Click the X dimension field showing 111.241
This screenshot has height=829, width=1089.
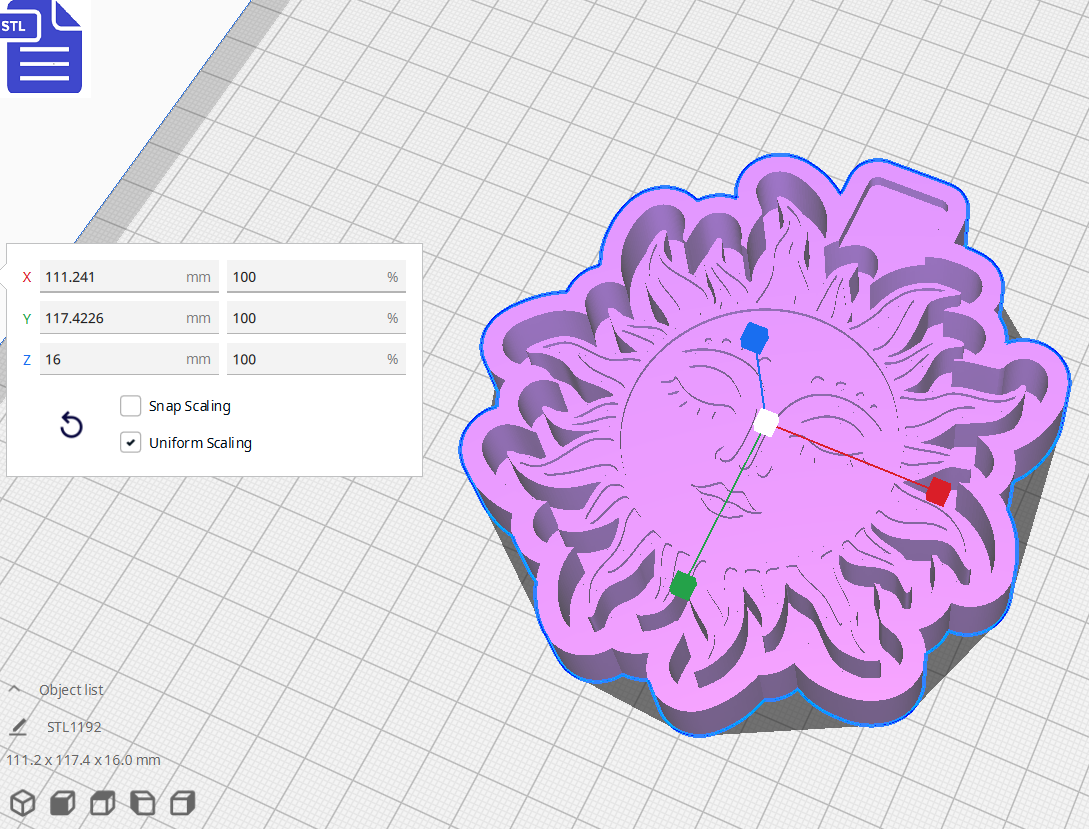pos(129,277)
